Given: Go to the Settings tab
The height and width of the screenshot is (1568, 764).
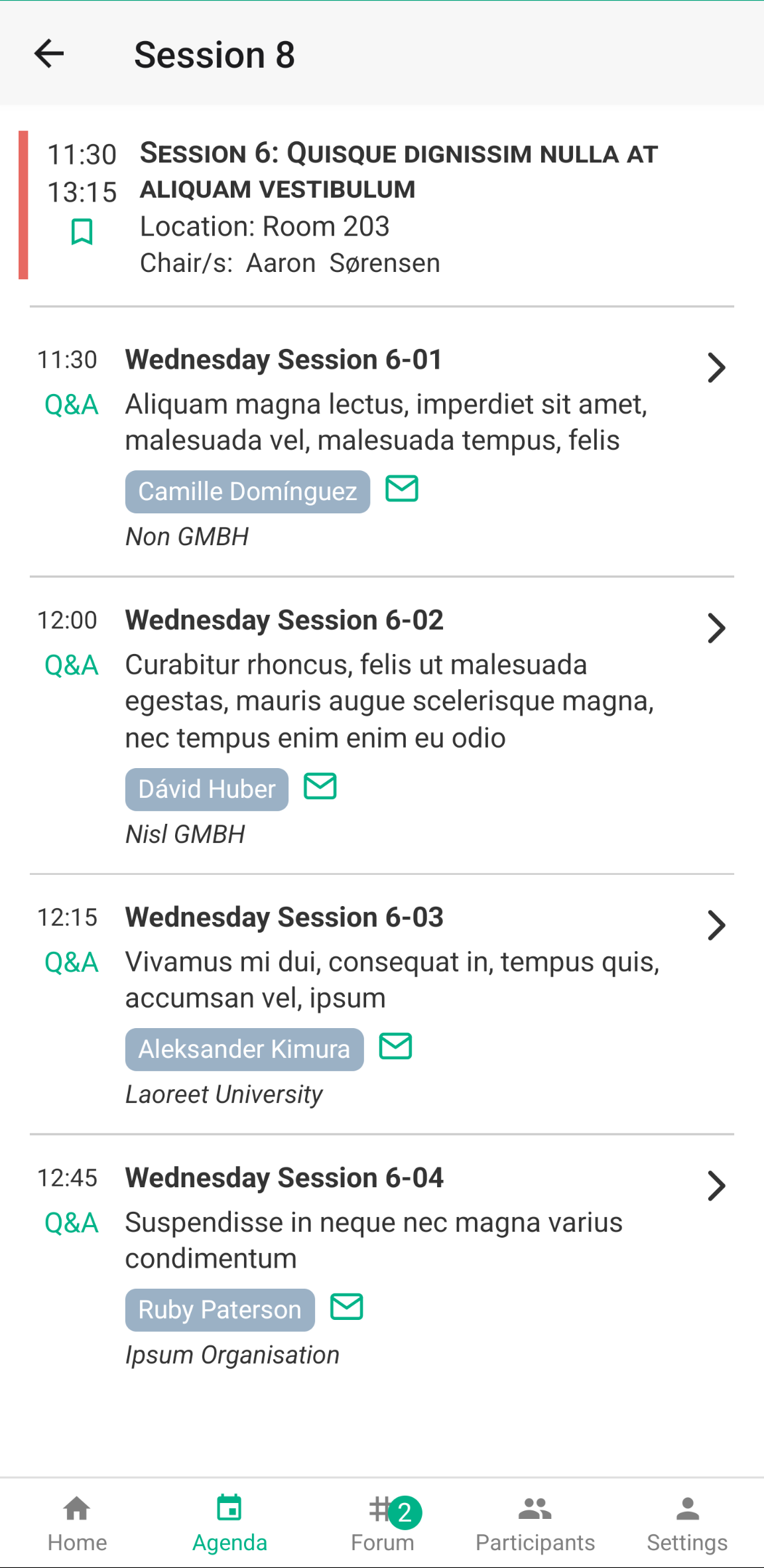Looking at the screenshot, I should tap(687, 1524).
